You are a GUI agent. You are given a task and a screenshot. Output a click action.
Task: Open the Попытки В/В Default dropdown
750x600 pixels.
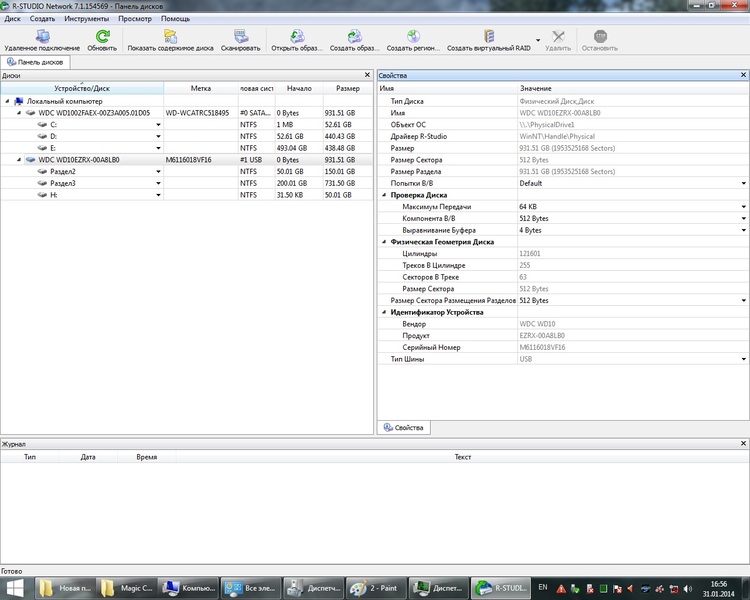click(743, 183)
